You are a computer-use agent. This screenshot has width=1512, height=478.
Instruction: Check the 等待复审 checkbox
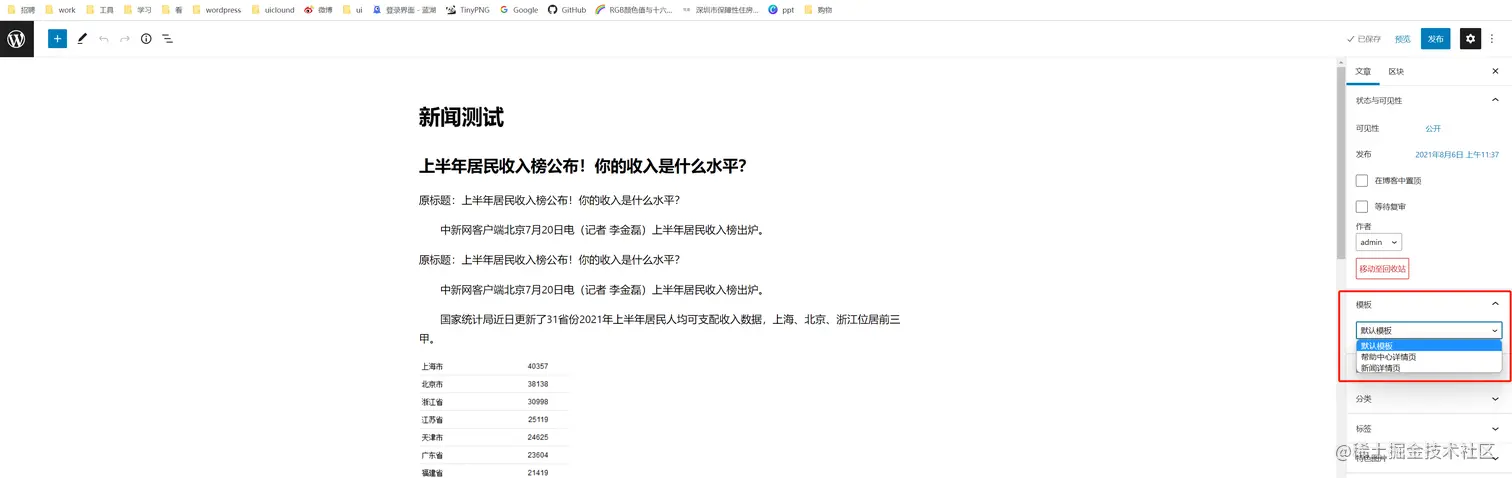tap(1362, 207)
